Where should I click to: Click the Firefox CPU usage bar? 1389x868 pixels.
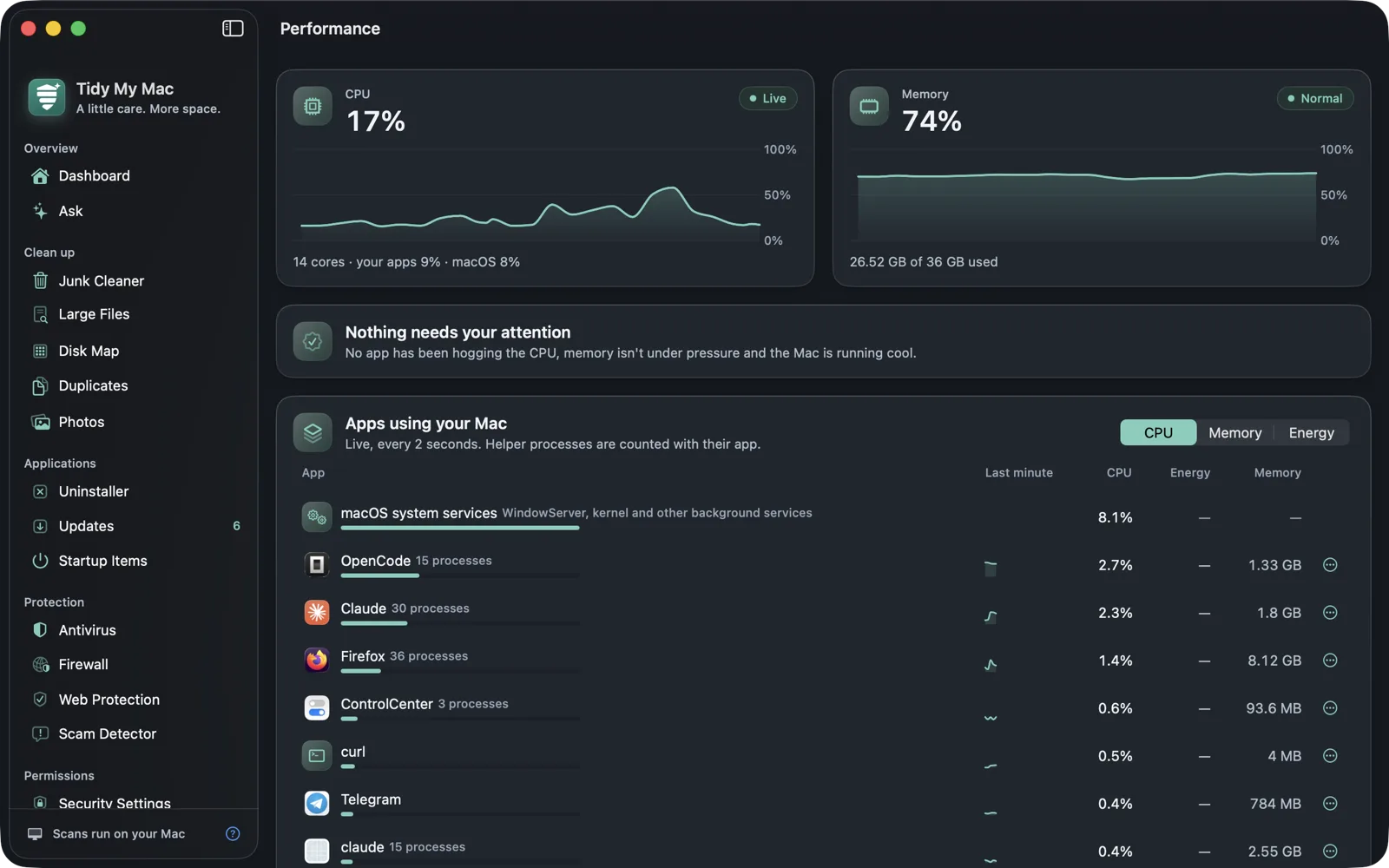[x=460, y=671]
